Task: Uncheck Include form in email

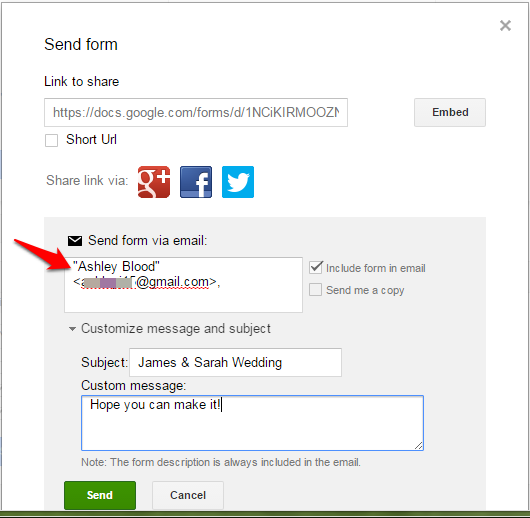Action: click(x=316, y=268)
